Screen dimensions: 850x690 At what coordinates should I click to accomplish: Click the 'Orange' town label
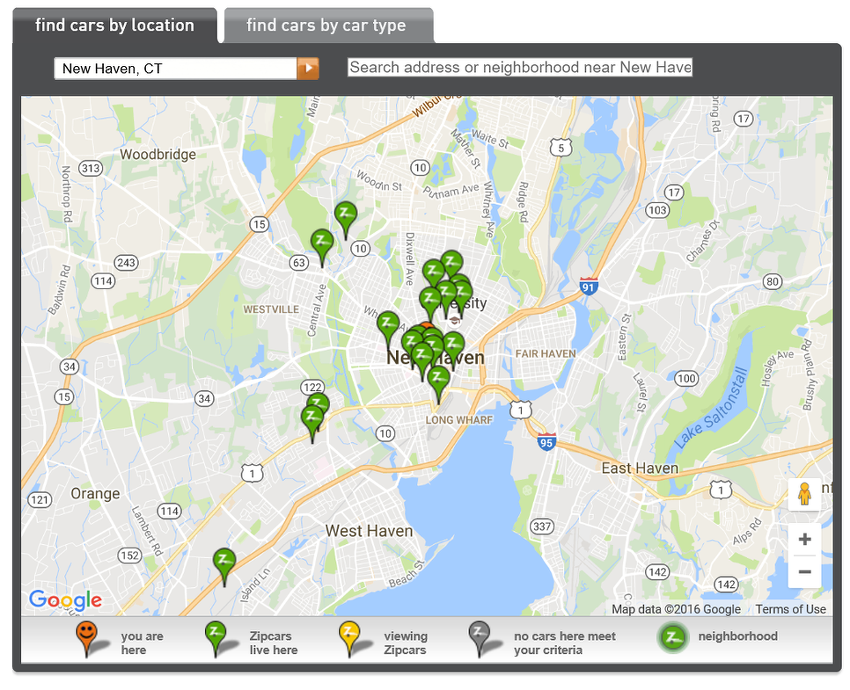coord(95,494)
